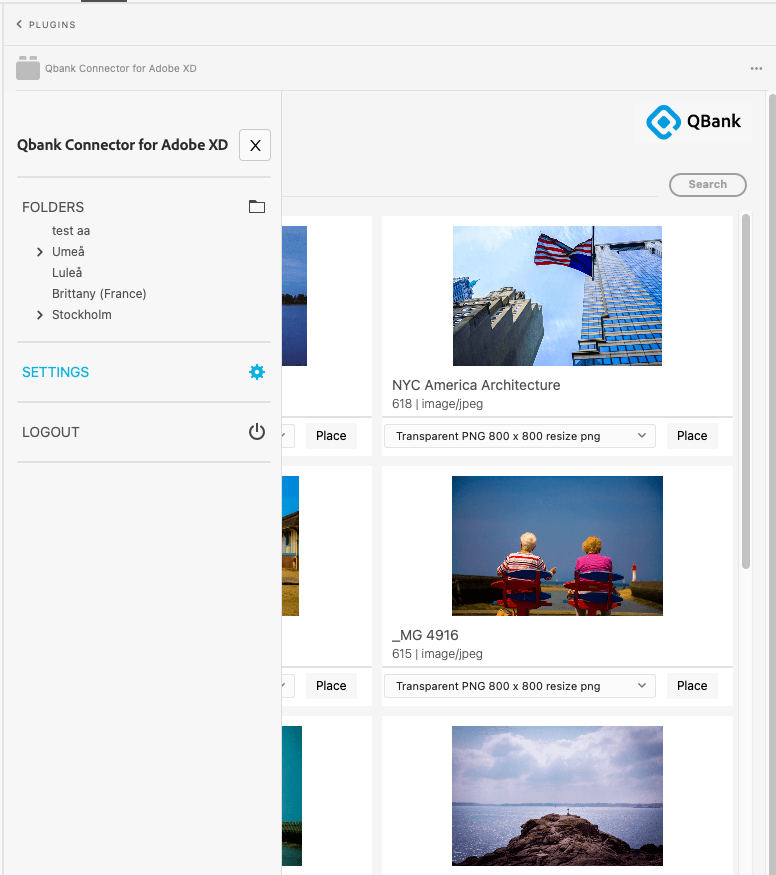Select the _MG 4916 thumbnail
The image size is (776, 875).
[x=557, y=546]
